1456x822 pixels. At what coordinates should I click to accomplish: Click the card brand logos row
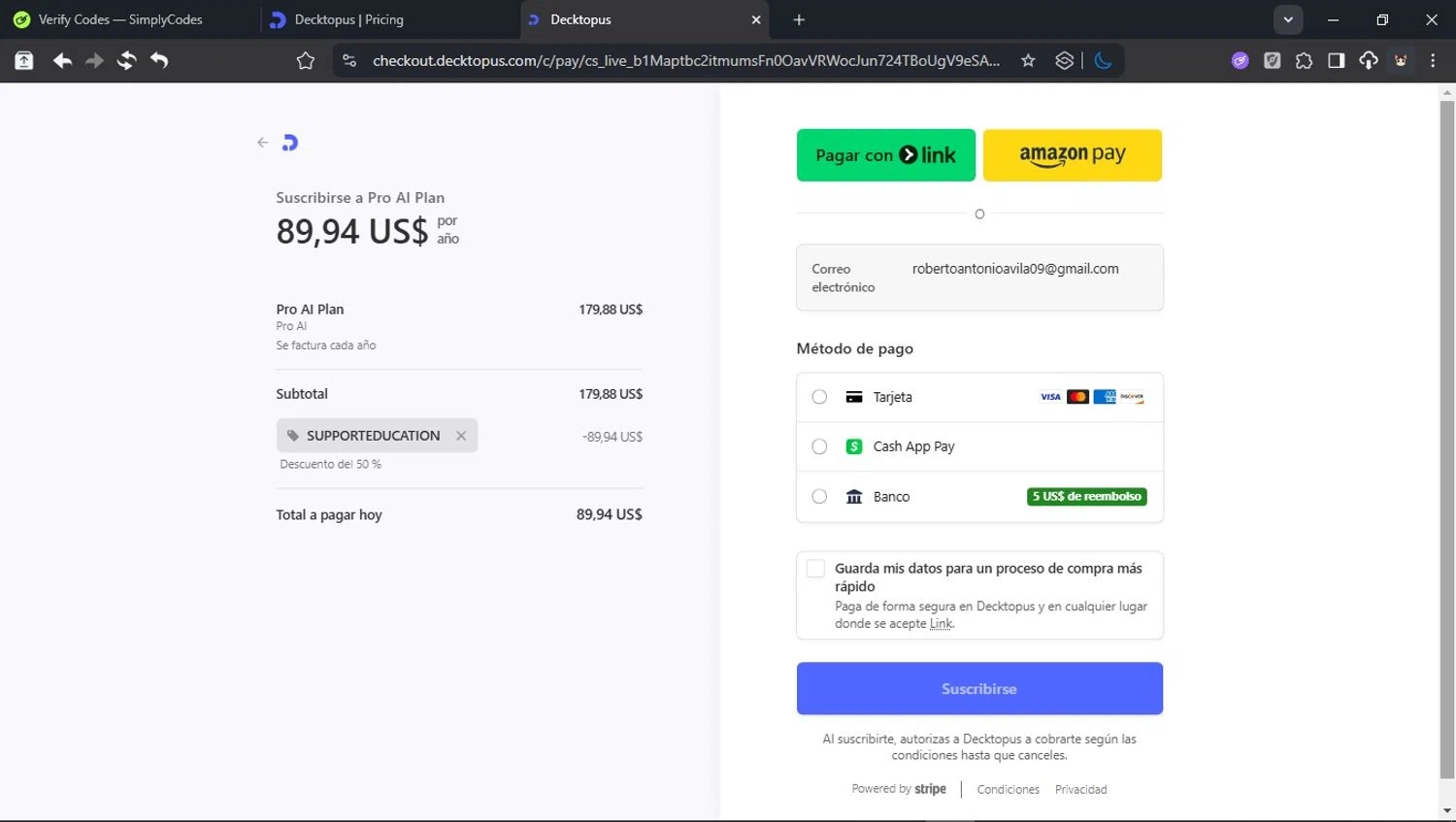1092,397
